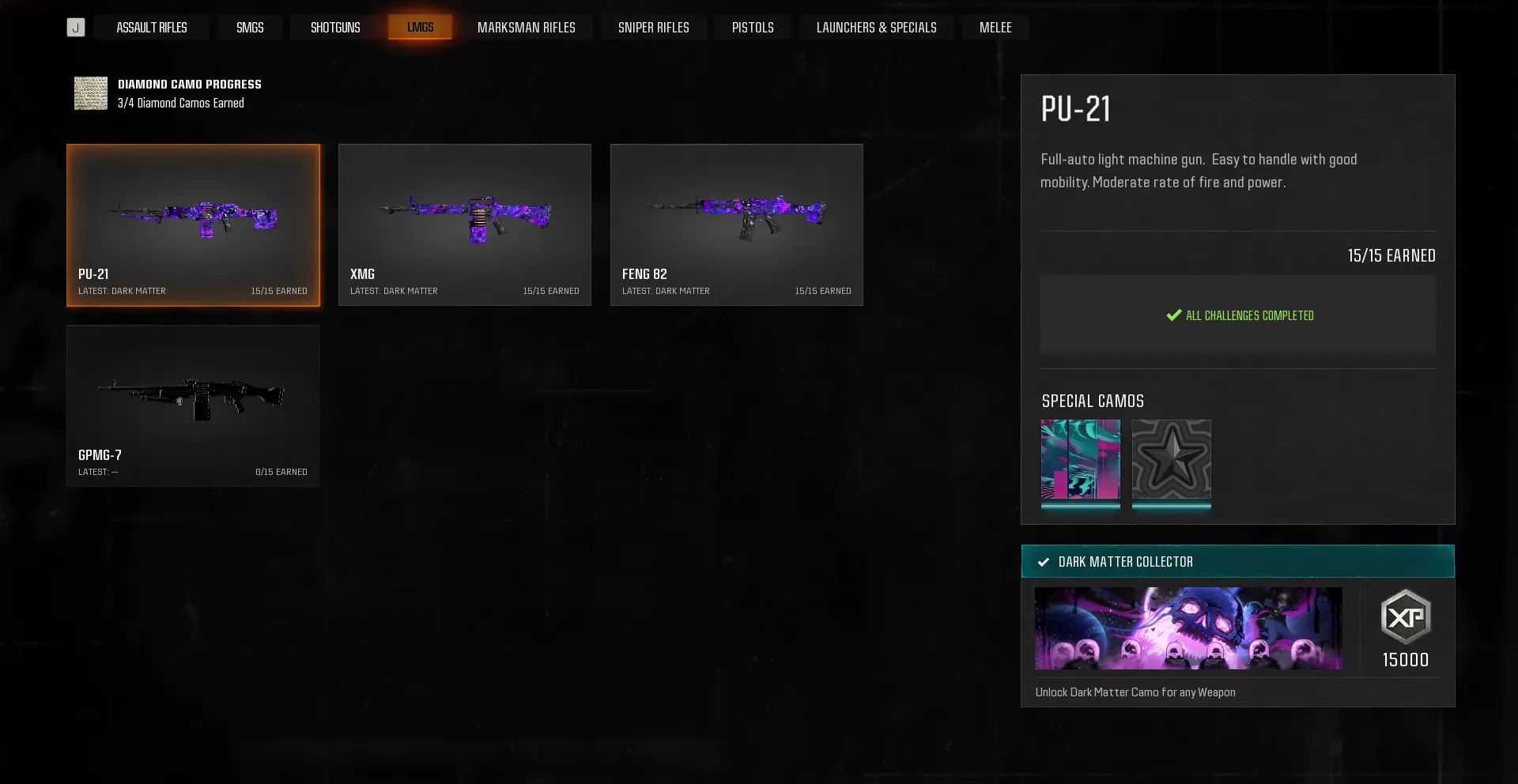
Task: Open the Shotguns category tab
Action: (x=335, y=28)
